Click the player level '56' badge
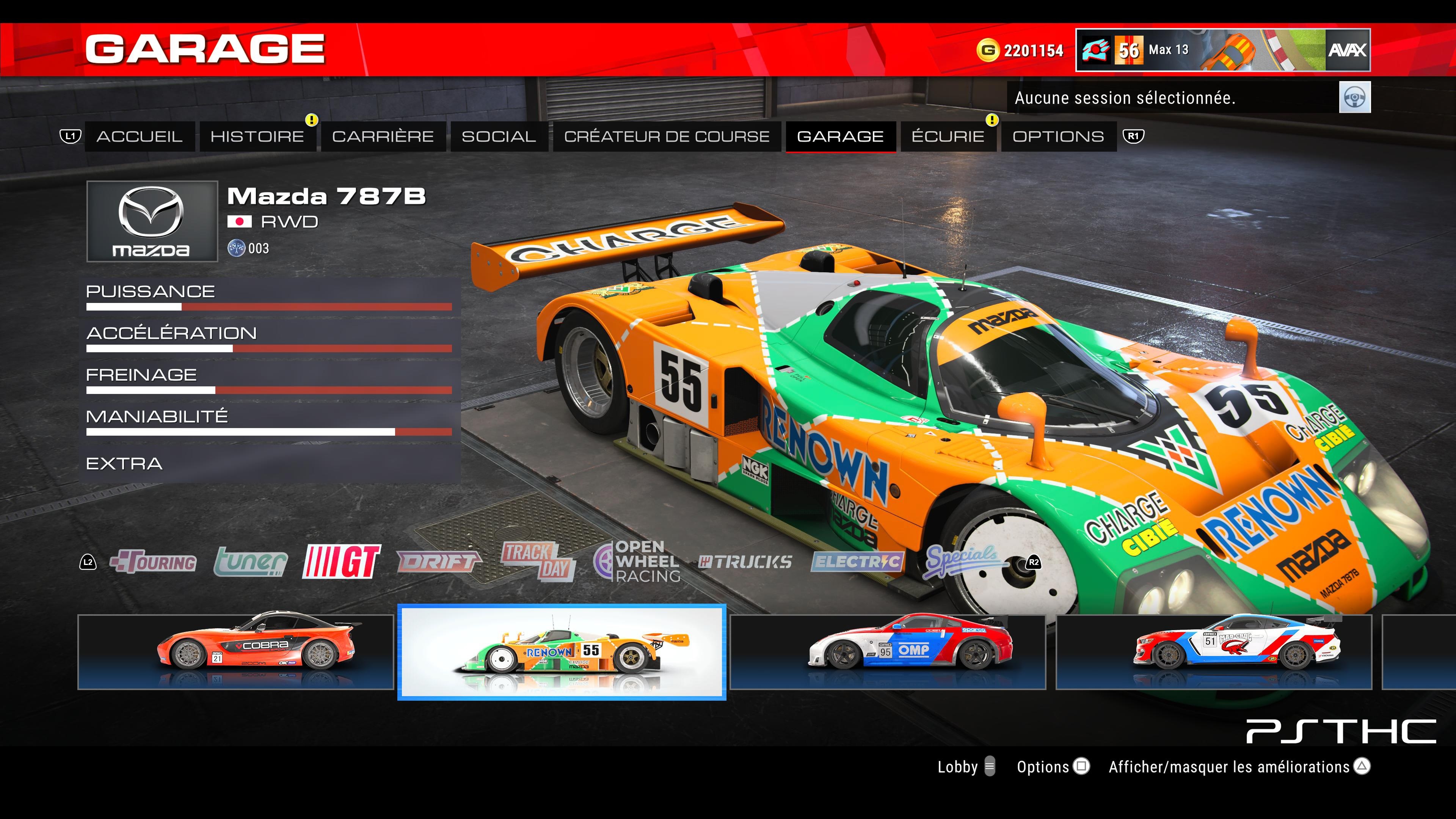The height and width of the screenshot is (819, 1456). (x=1129, y=50)
